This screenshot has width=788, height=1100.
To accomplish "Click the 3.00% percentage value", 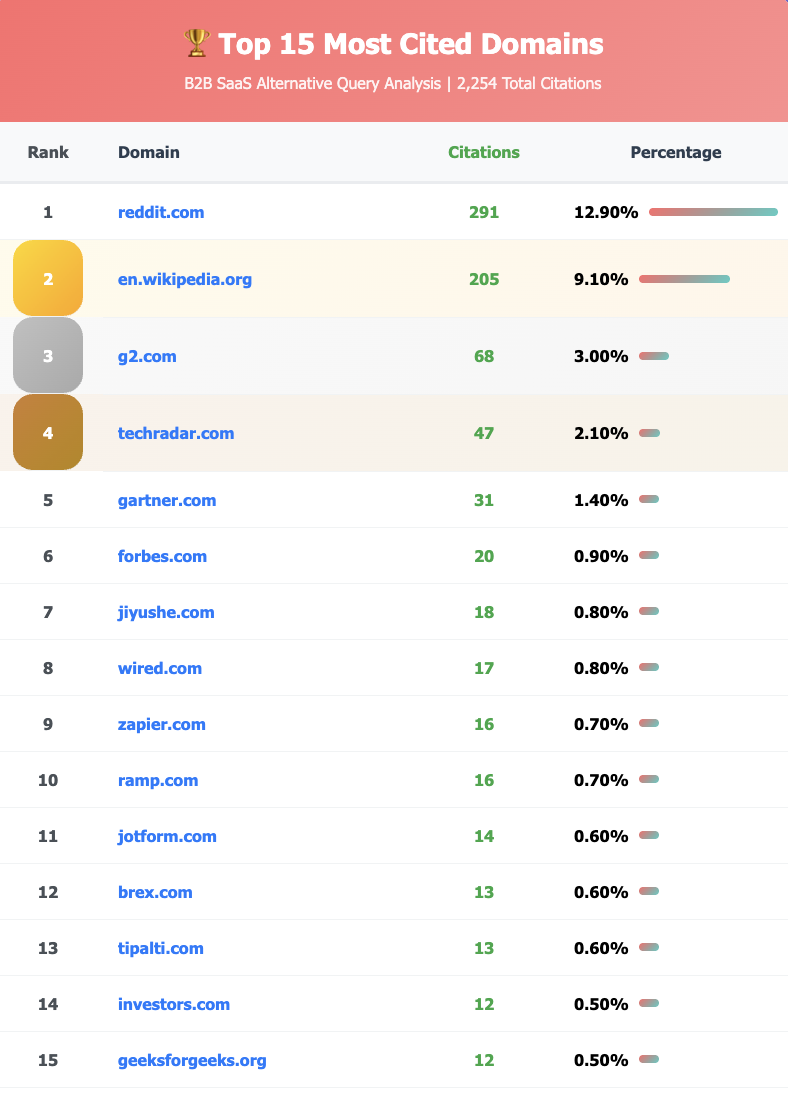I will point(601,356).
